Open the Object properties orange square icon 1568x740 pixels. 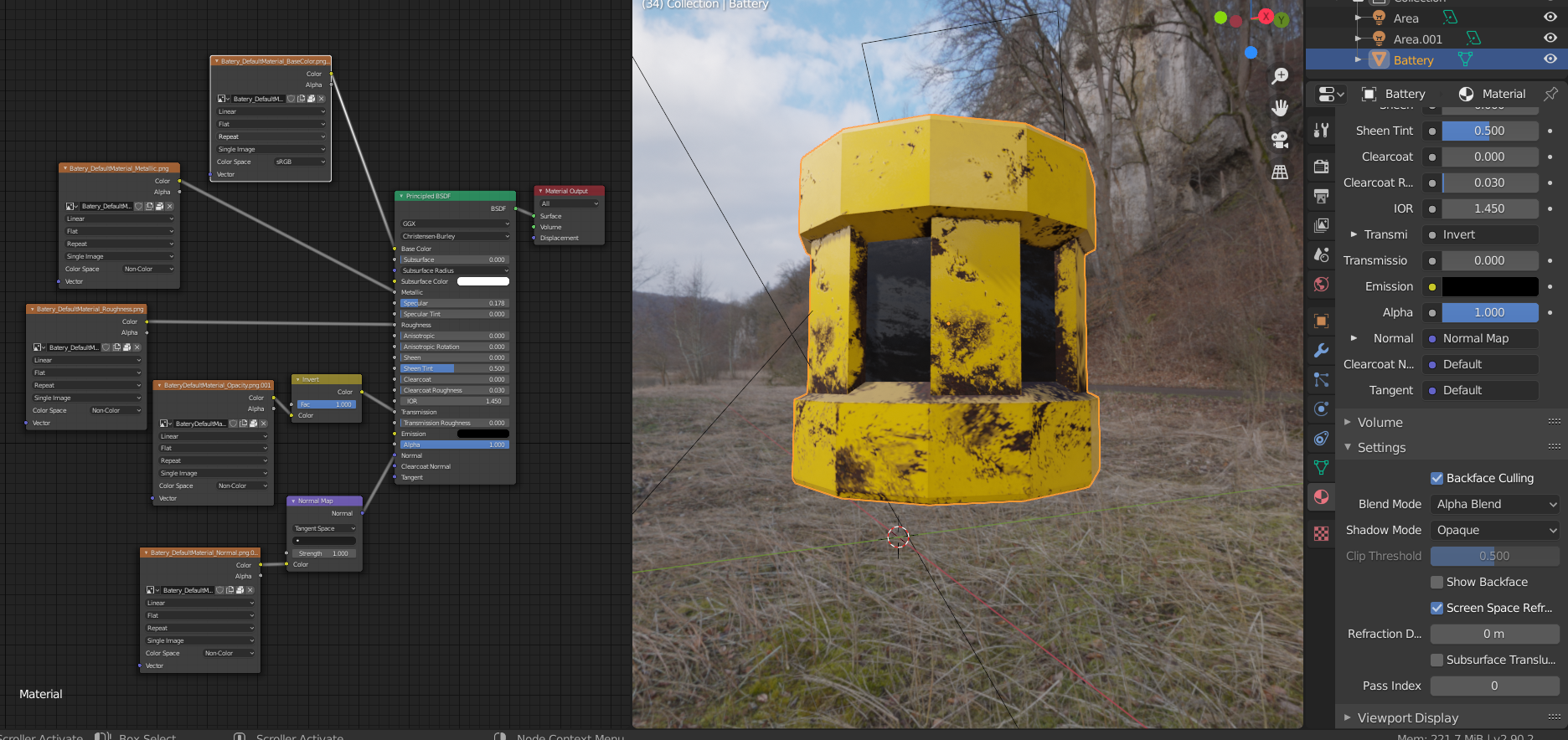(1321, 321)
